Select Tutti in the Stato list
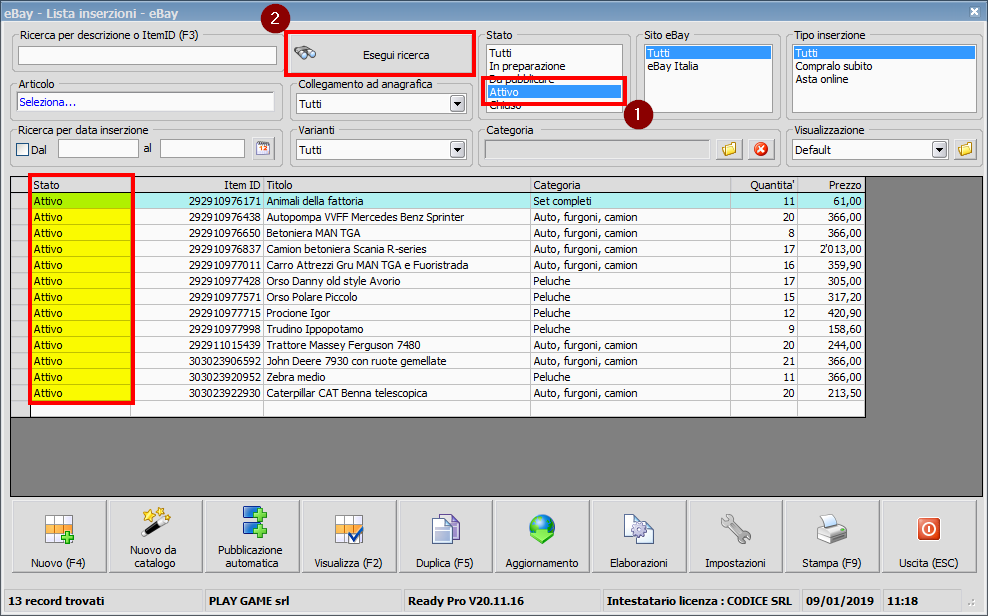 click(x=554, y=53)
